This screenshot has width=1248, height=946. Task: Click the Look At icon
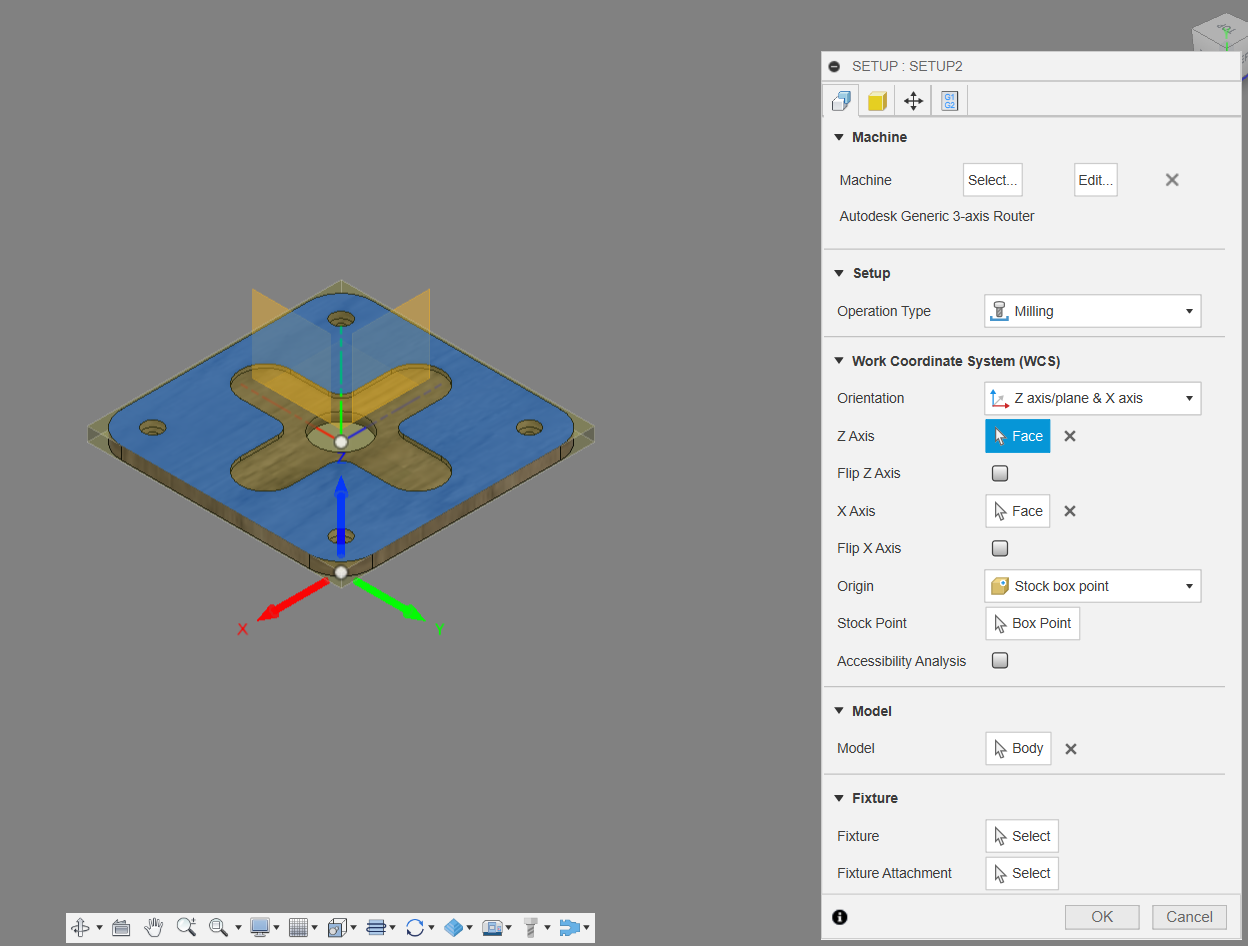(121, 928)
